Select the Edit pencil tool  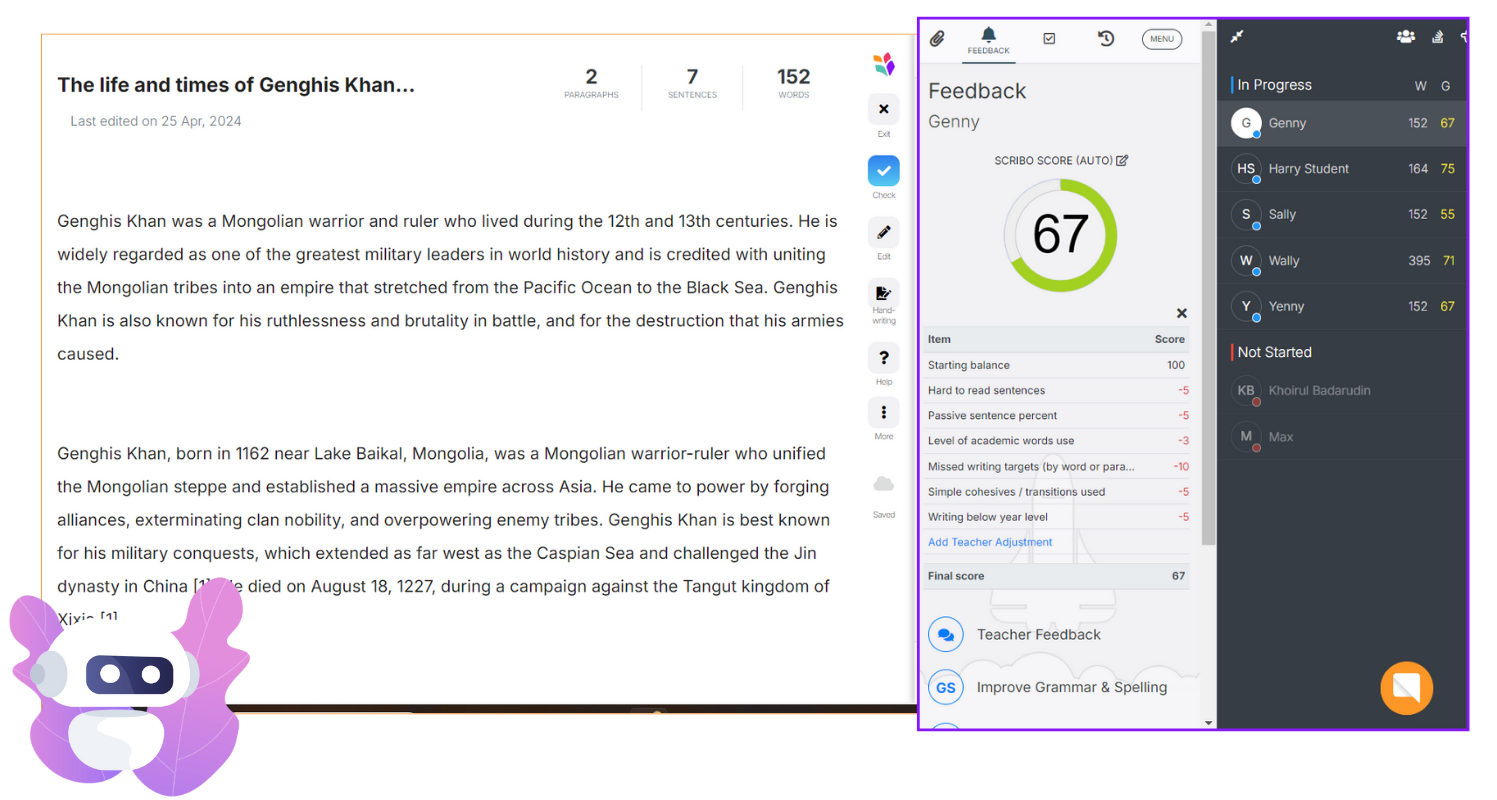pos(883,233)
